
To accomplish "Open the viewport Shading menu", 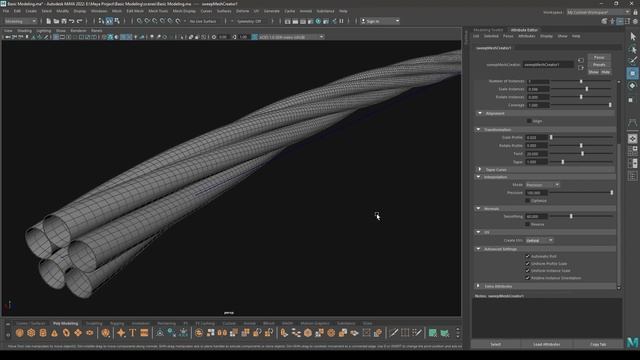I will [x=24, y=31].
